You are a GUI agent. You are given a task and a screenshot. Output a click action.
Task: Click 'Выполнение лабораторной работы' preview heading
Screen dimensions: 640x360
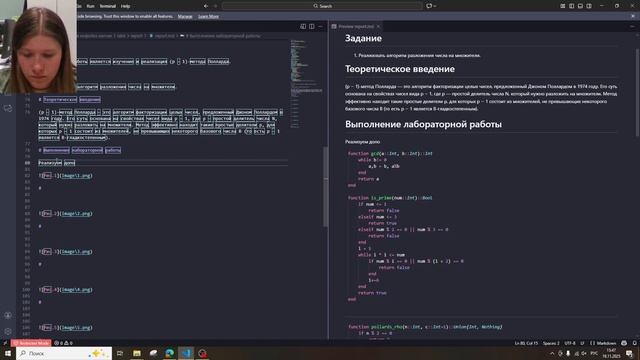click(423, 124)
